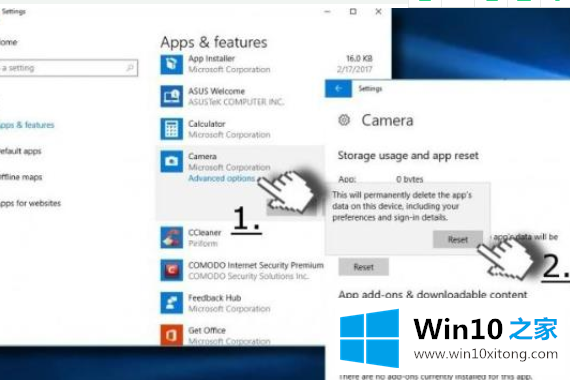Go to Home in Settings sidebar
This screenshot has width=570, height=380.
tap(8, 42)
